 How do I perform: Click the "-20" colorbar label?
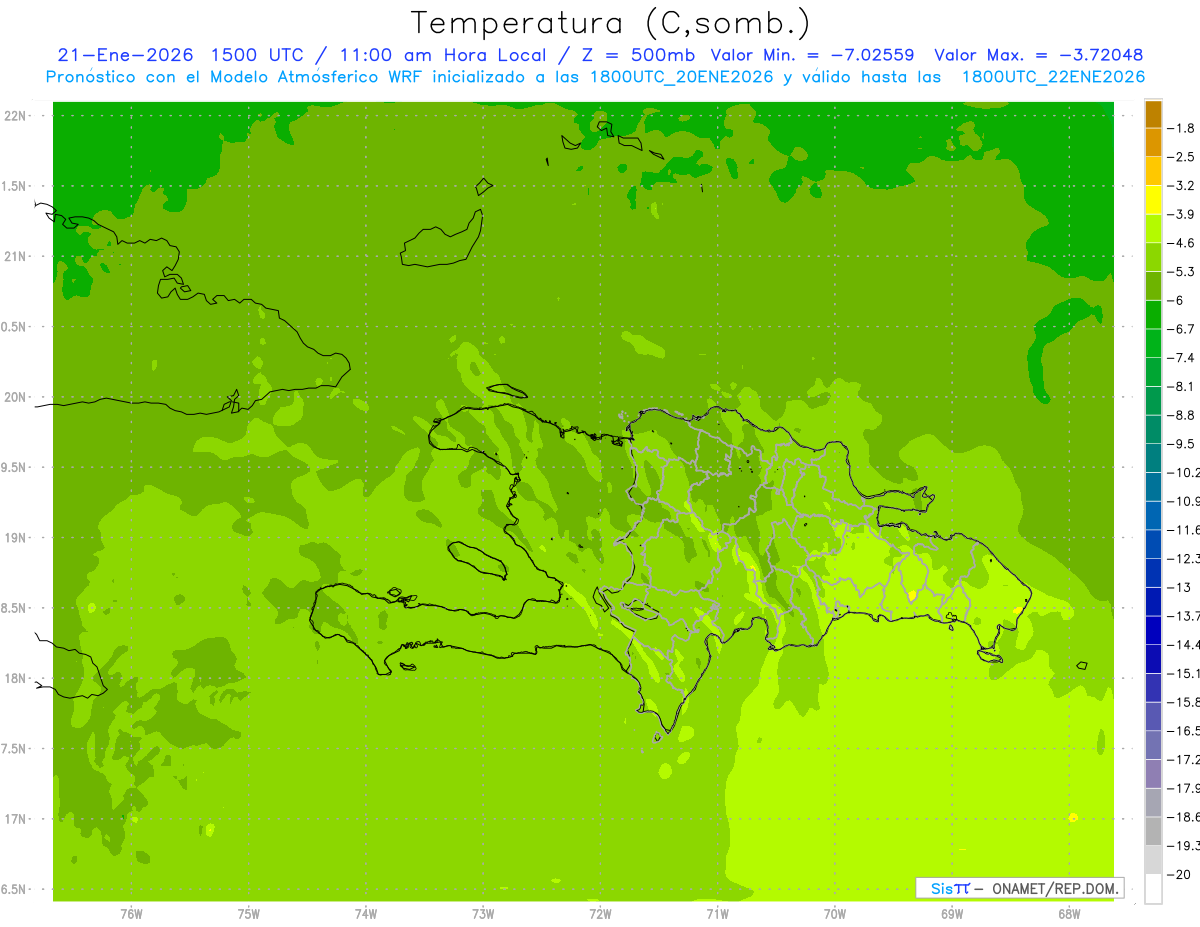tap(1179, 874)
